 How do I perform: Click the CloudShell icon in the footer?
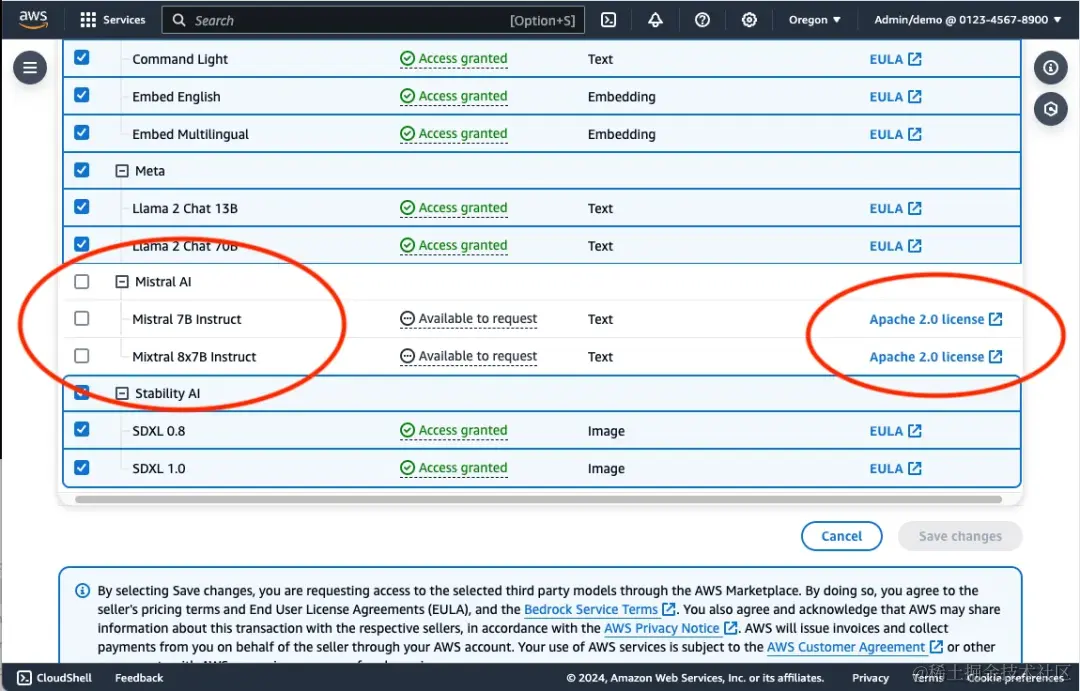point(24,677)
